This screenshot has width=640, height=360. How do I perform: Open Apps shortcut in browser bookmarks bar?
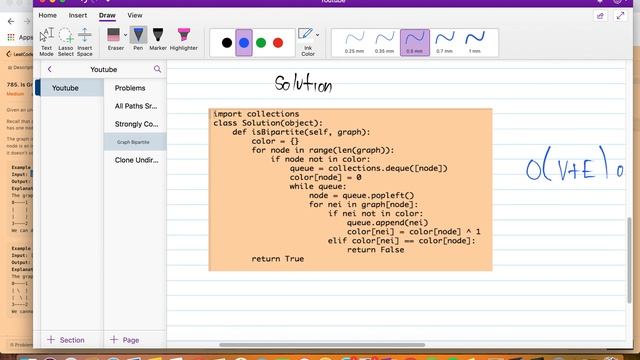click(20, 37)
